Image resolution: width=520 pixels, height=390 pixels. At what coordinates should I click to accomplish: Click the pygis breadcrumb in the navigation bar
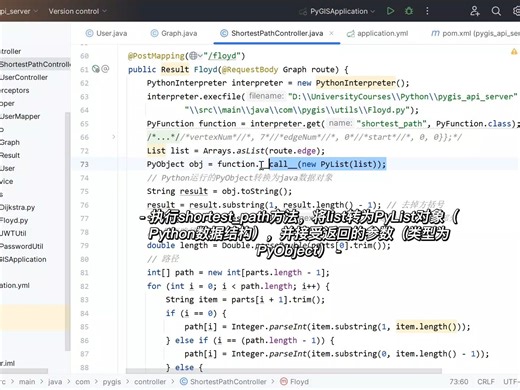(x=112, y=382)
